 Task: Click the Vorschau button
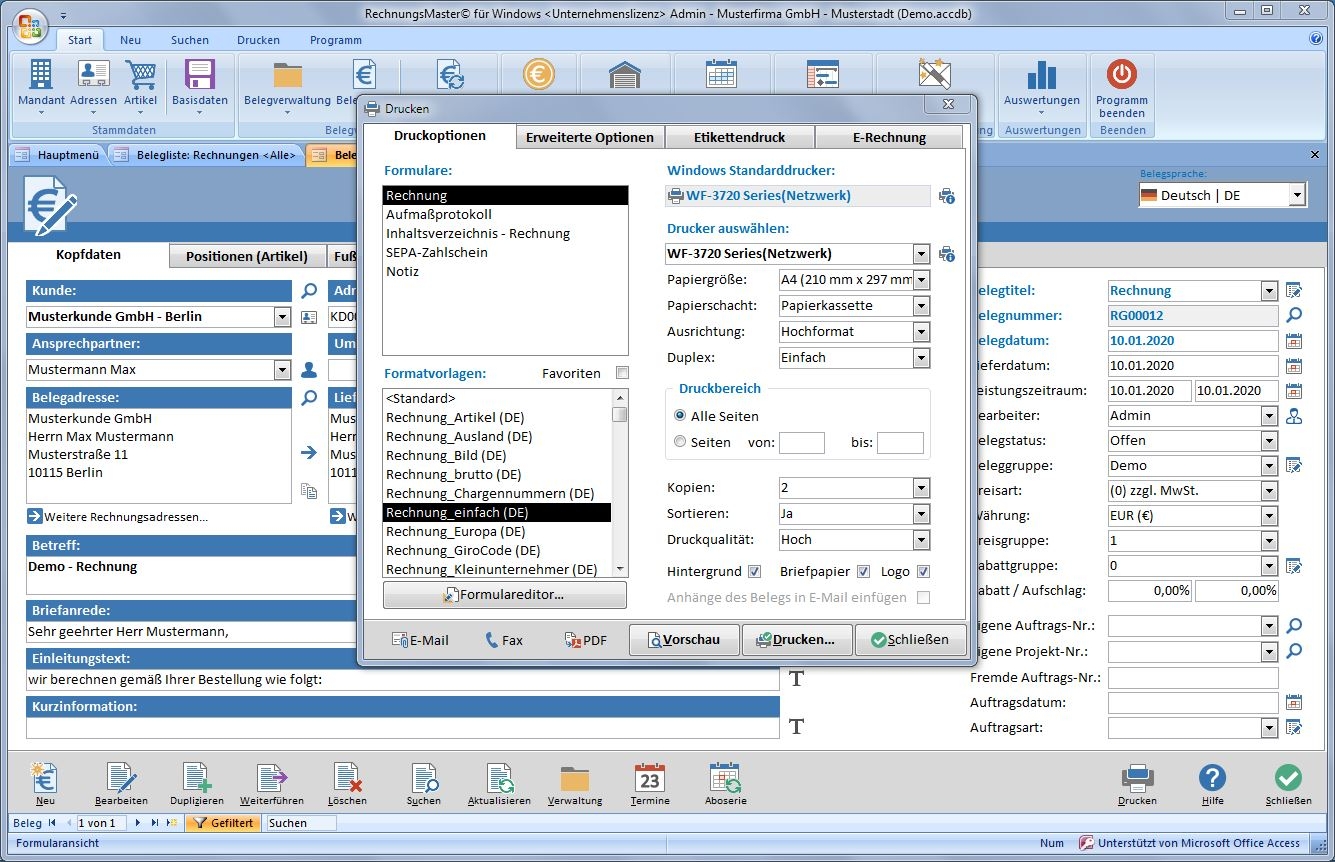(684, 640)
